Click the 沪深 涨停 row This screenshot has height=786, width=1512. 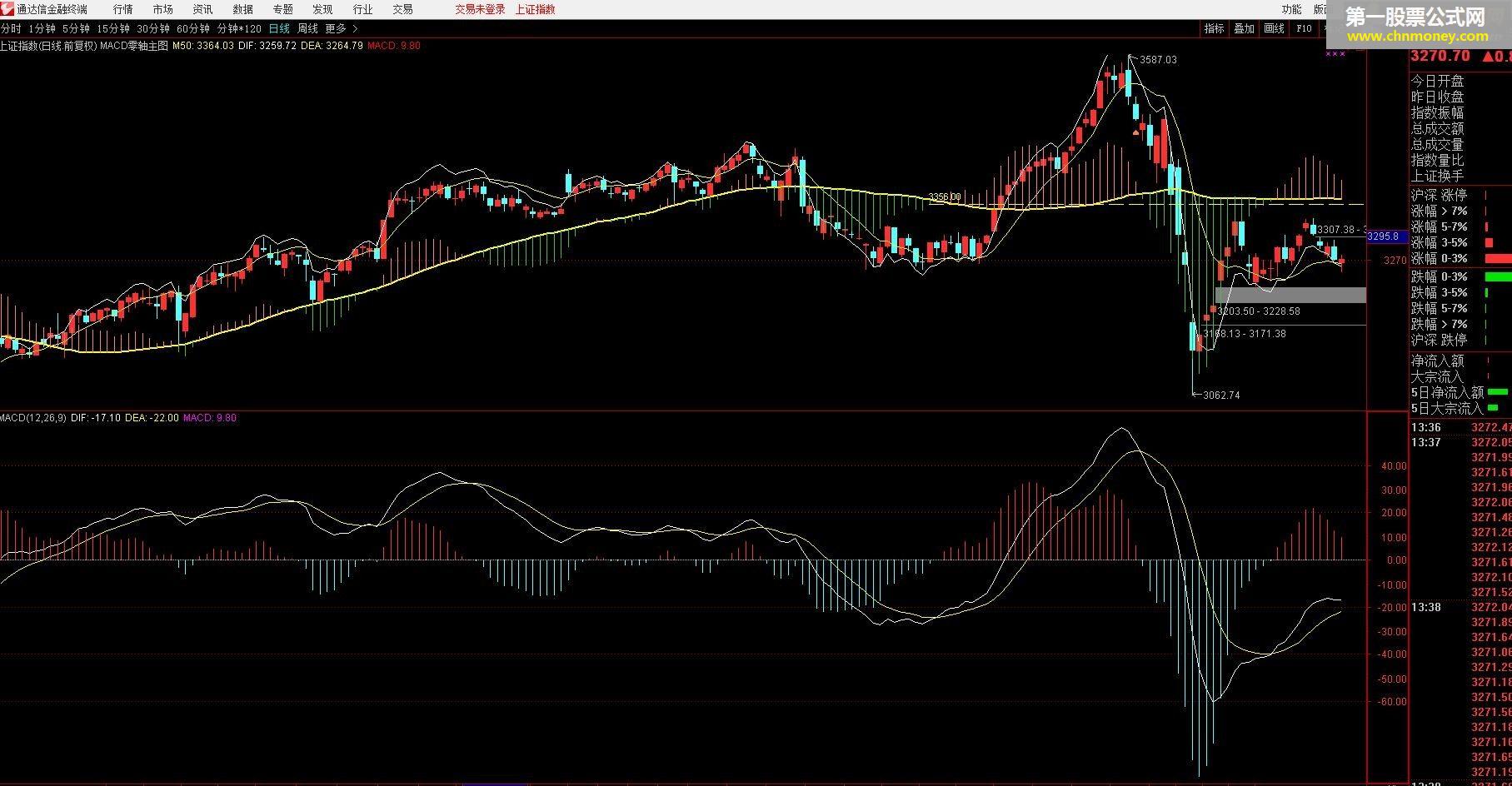[1460, 195]
